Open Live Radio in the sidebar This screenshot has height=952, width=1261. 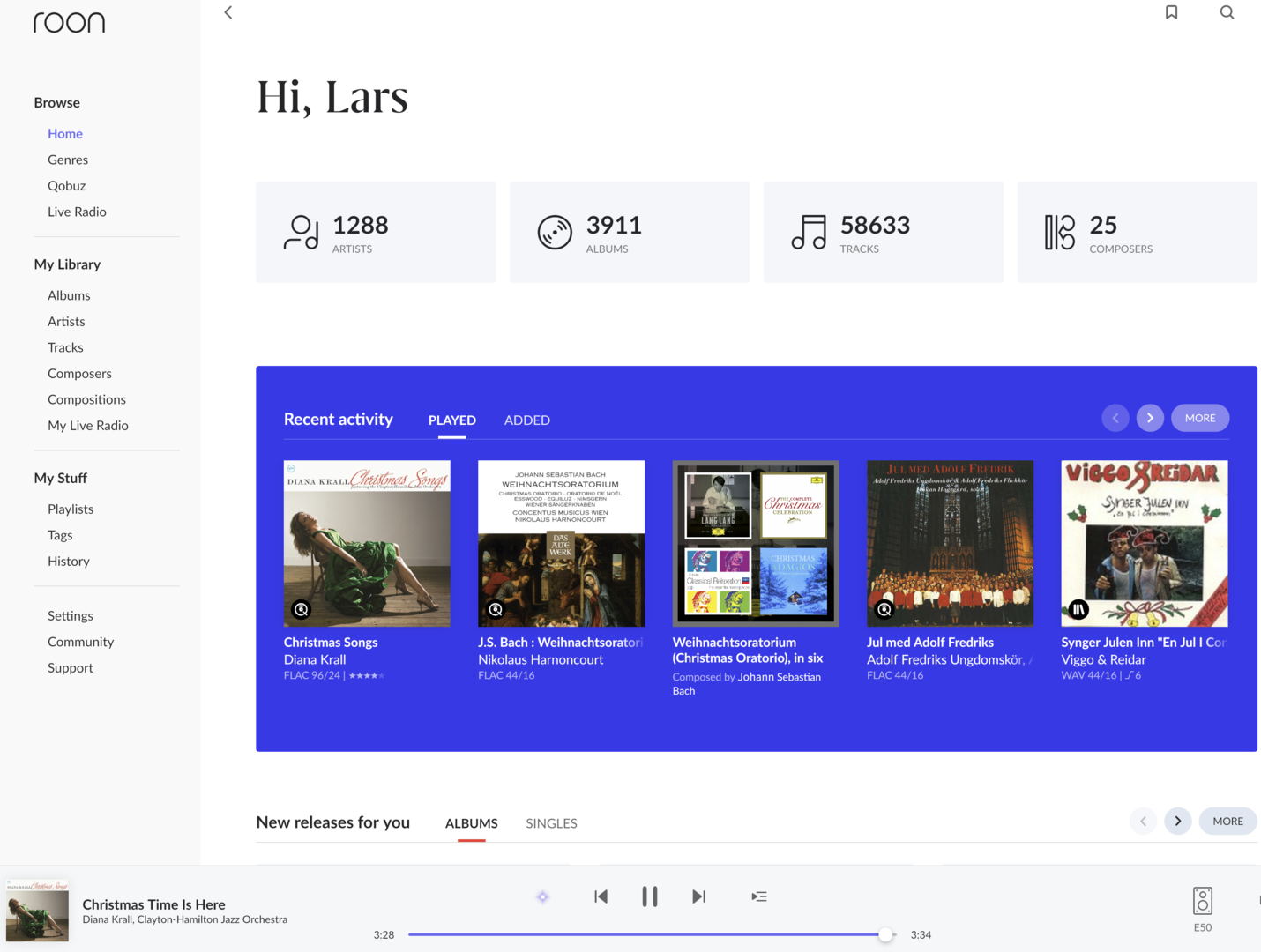[77, 212]
